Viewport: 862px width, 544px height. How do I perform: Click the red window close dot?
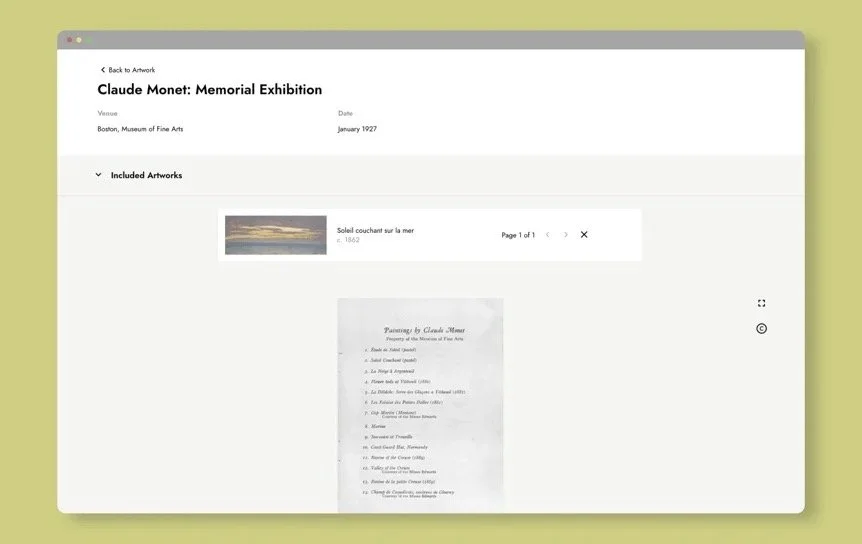tap(70, 40)
